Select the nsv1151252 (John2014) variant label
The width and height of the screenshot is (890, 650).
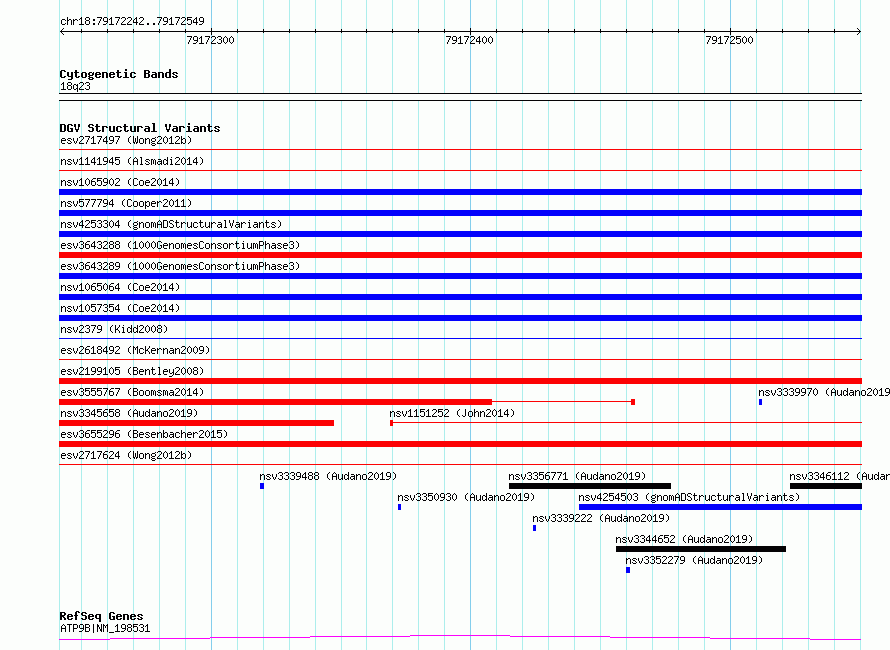452,413
